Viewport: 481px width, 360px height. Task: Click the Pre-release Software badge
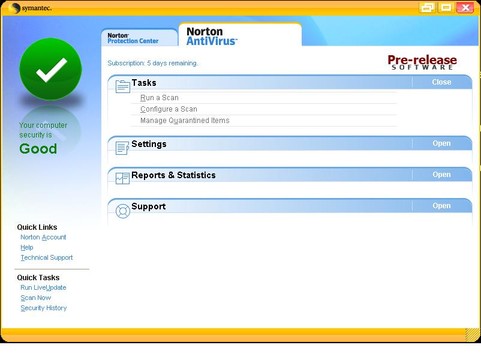422,62
